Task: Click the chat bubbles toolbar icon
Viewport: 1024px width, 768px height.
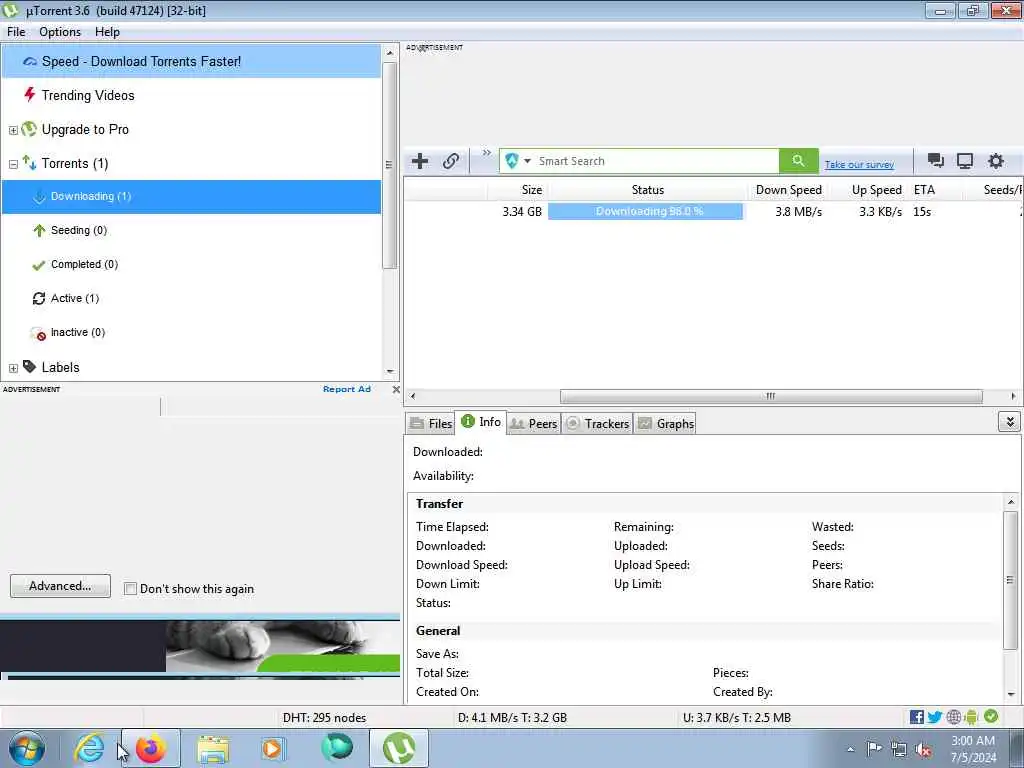Action: [935, 161]
